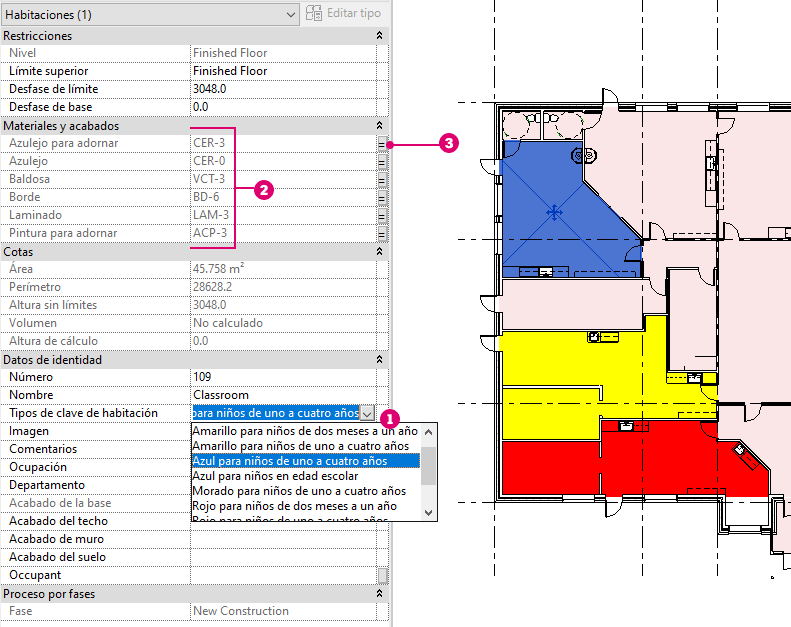Image resolution: width=791 pixels, height=627 pixels.
Task: Click the CER-3 value
Action: 209,143
